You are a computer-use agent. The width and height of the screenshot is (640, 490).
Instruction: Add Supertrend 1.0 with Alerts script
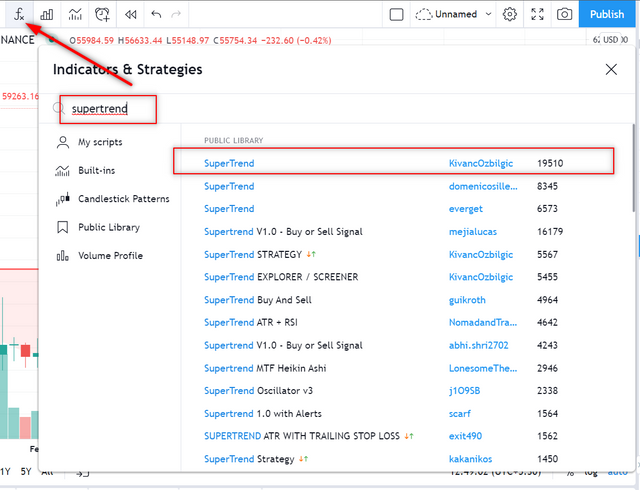click(x=393, y=414)
